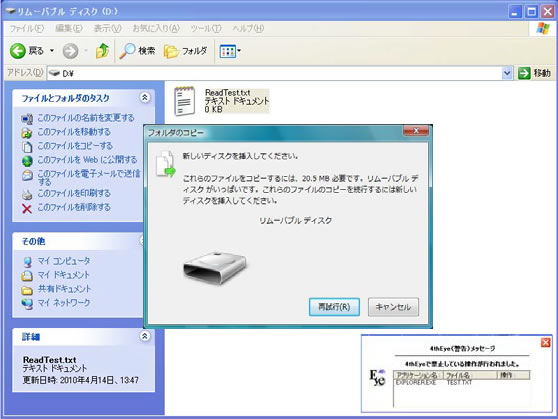
Task: Click the file copy icon in dialog
Action: [166, 164]
